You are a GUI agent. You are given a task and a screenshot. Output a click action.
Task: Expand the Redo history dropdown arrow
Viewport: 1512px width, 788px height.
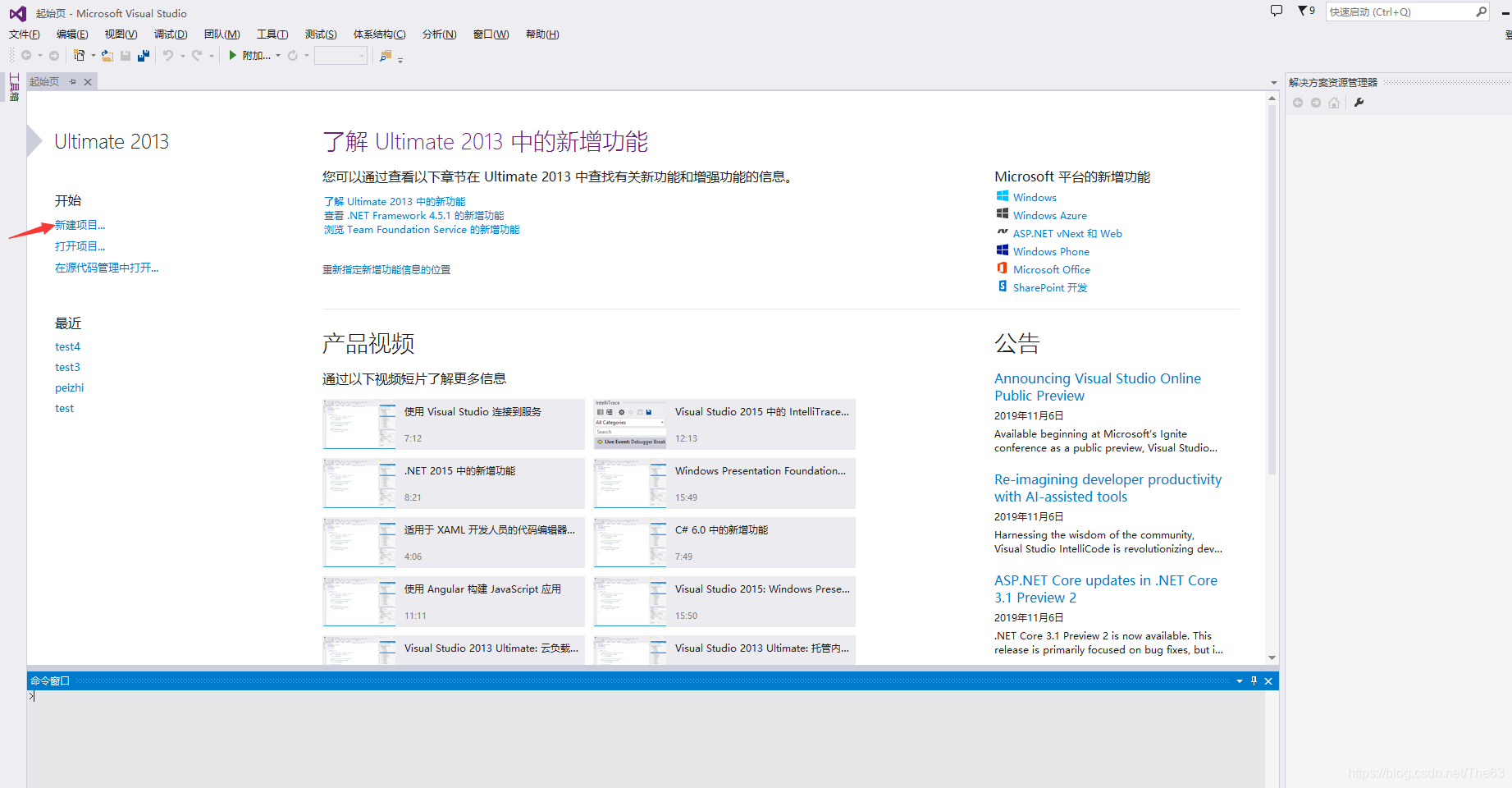click(x=211, y=56)
